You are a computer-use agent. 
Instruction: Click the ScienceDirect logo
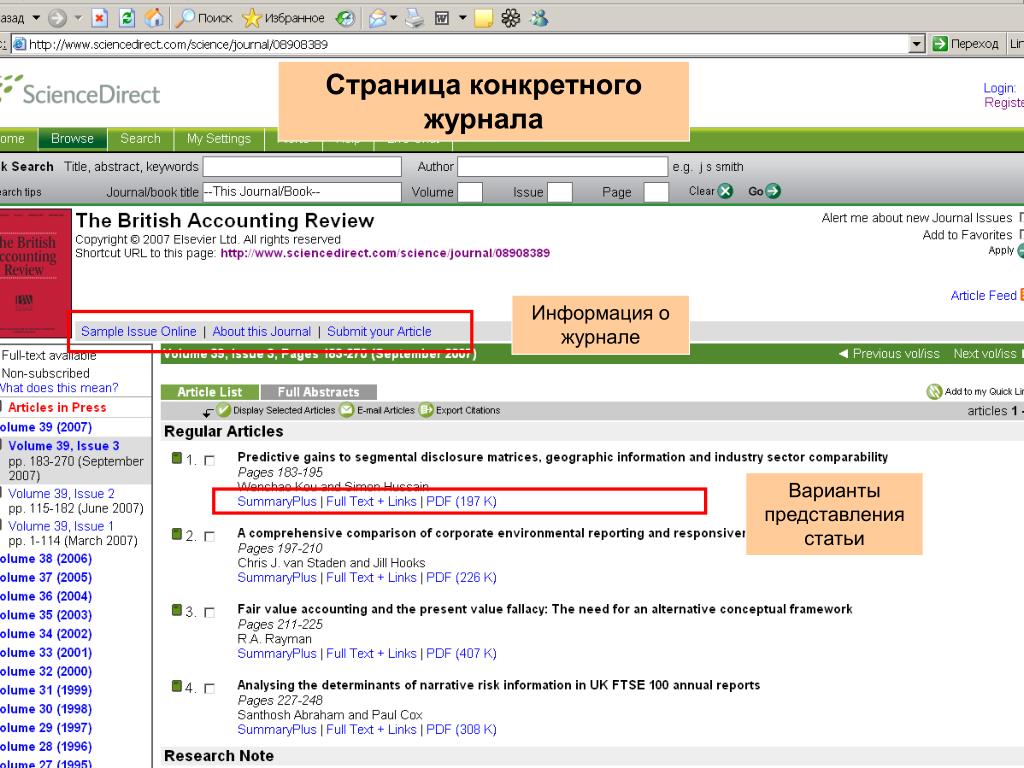click(80, 91)
